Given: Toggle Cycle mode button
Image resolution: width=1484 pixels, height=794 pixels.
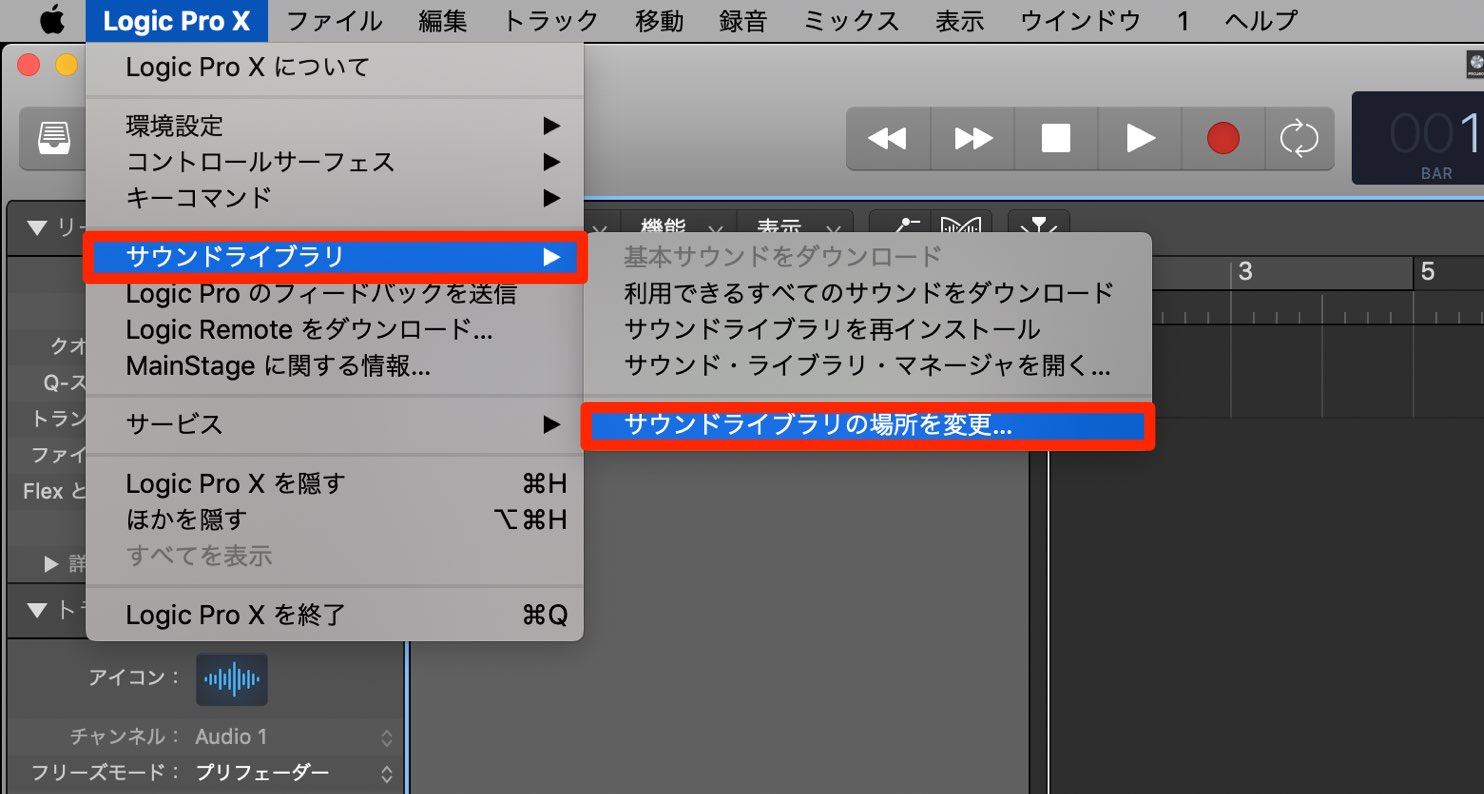Looking at the screenshot, I should [x=1299, y=138].
